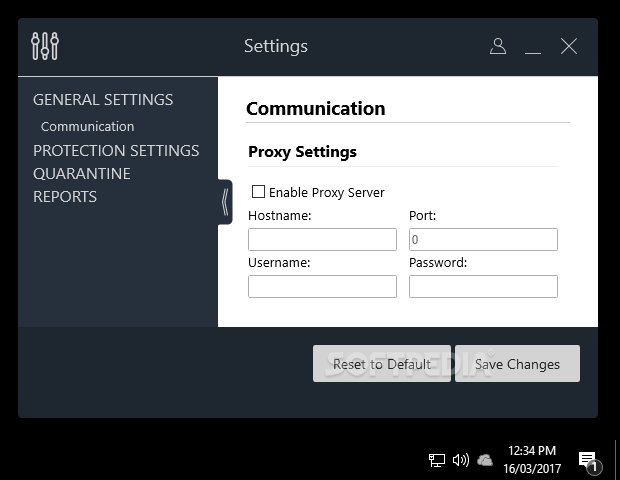Click the settings sliders icon in header
This screenshot has width=620, height=480.
point(45,46)
